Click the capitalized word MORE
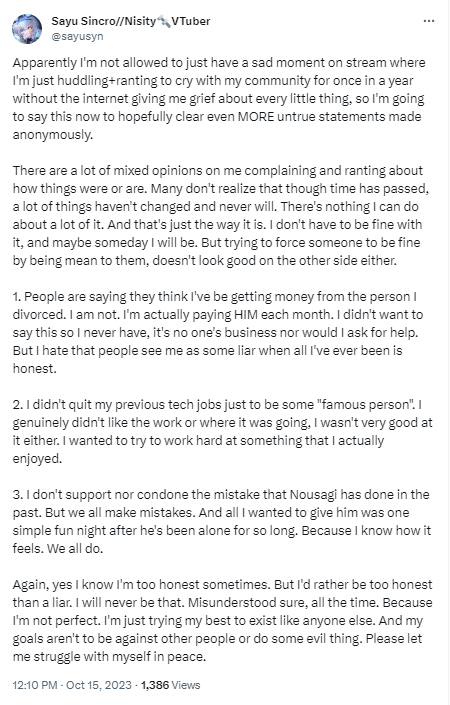Screen dimensions: 450x705 tap(256, 116)
